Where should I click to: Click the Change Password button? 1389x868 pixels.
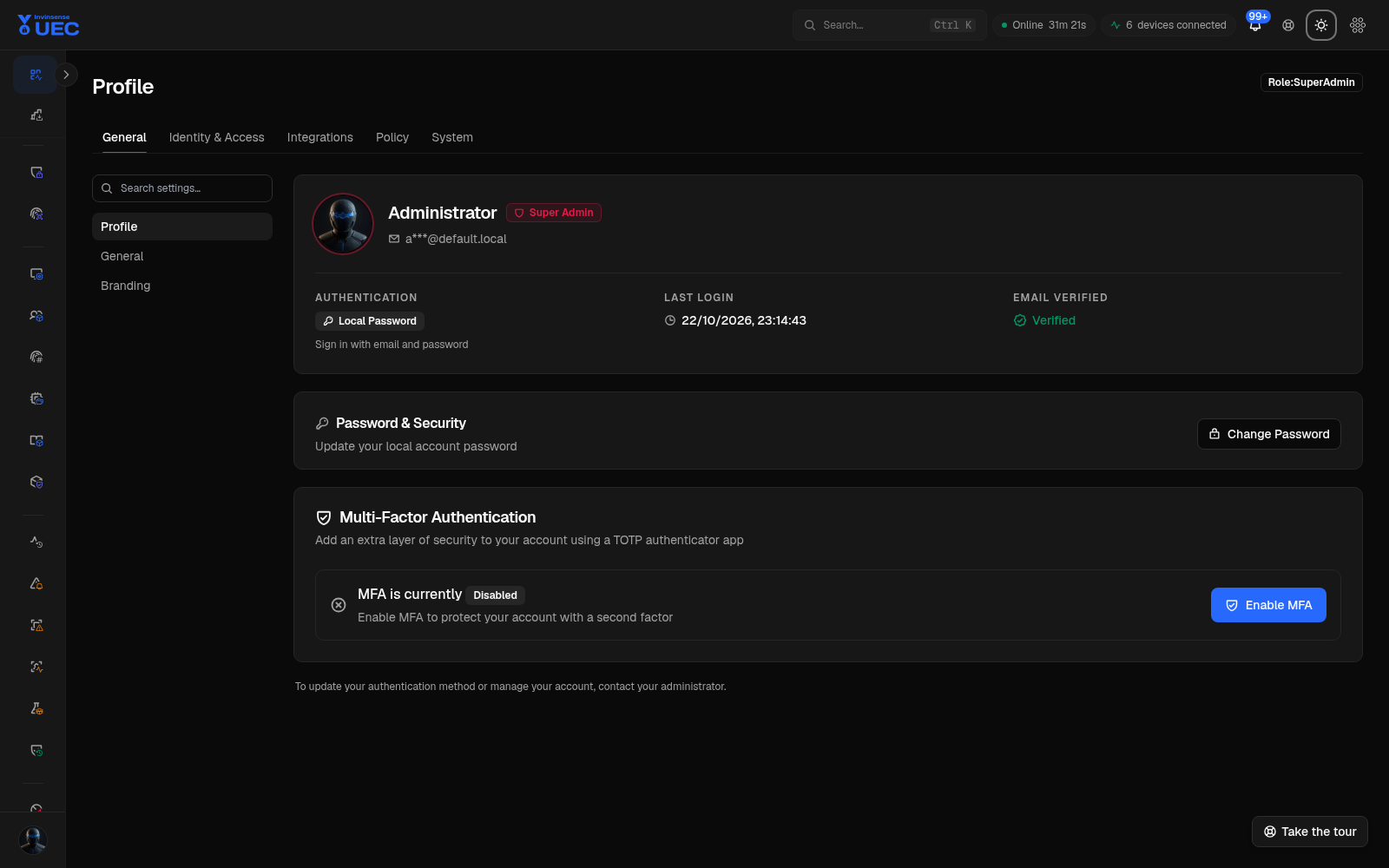pyautogui.click(x=1269, y=434)
